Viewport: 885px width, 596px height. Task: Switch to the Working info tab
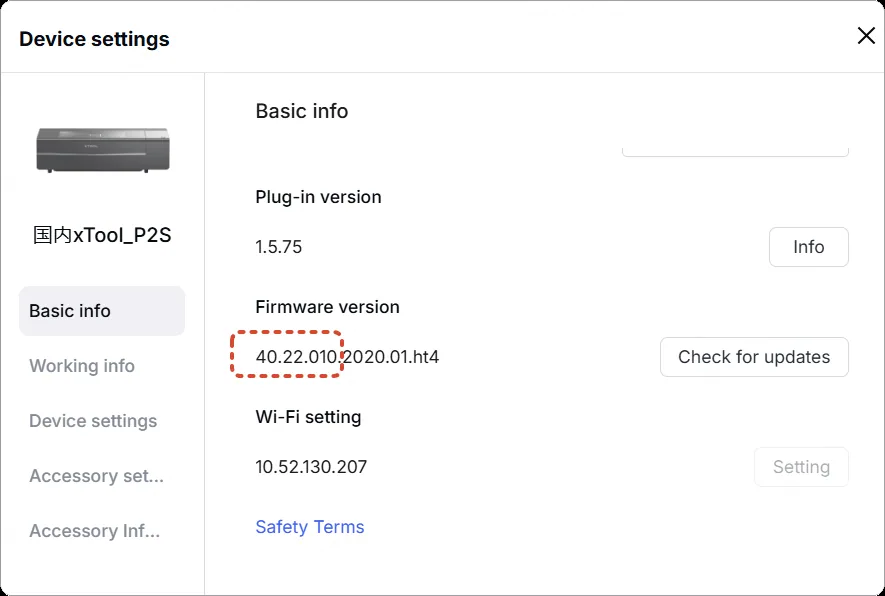point(82,366)
